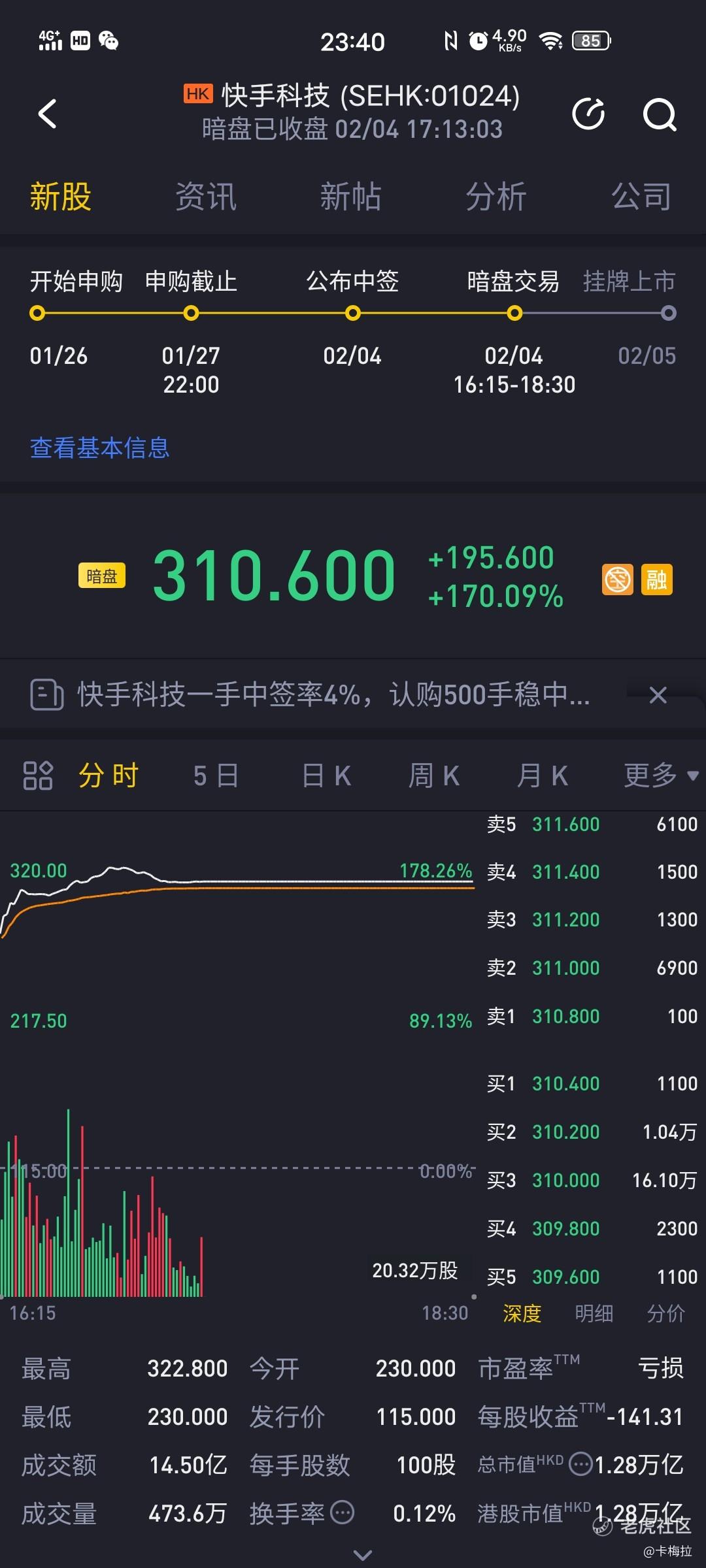This screenshot has width=706, height=1568.
Task: Tap the orange no-short-selling badge icon
Action: coord(617,579)
